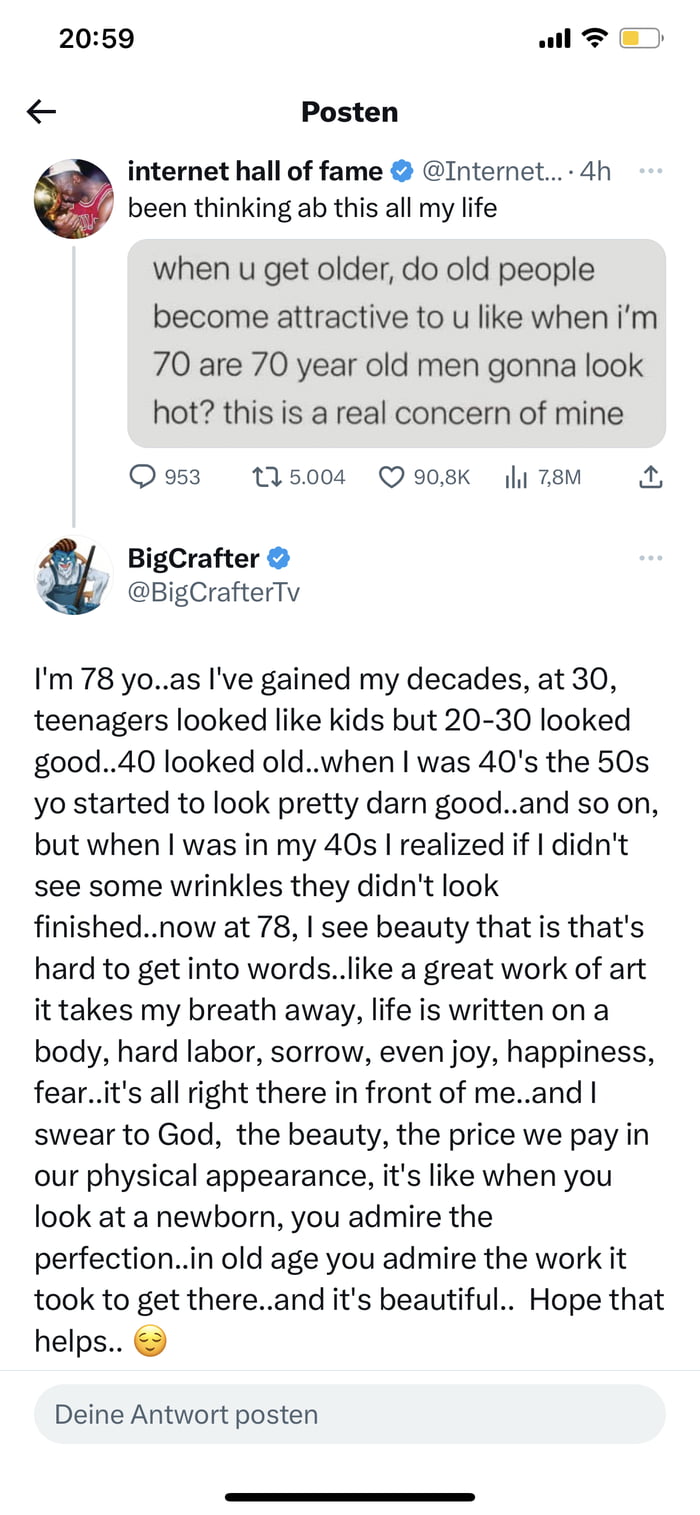
Task: Open the internet hall of fame profile name
Action: pyautogui.click(x=255, y=172)
